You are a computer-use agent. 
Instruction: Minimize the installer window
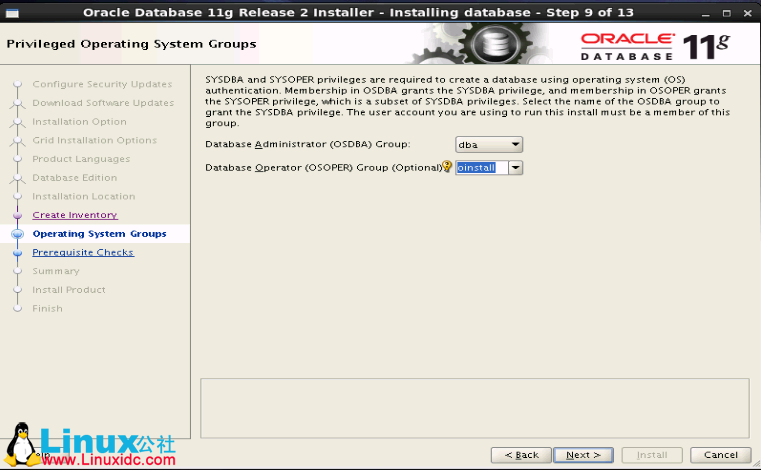(705, 14)
